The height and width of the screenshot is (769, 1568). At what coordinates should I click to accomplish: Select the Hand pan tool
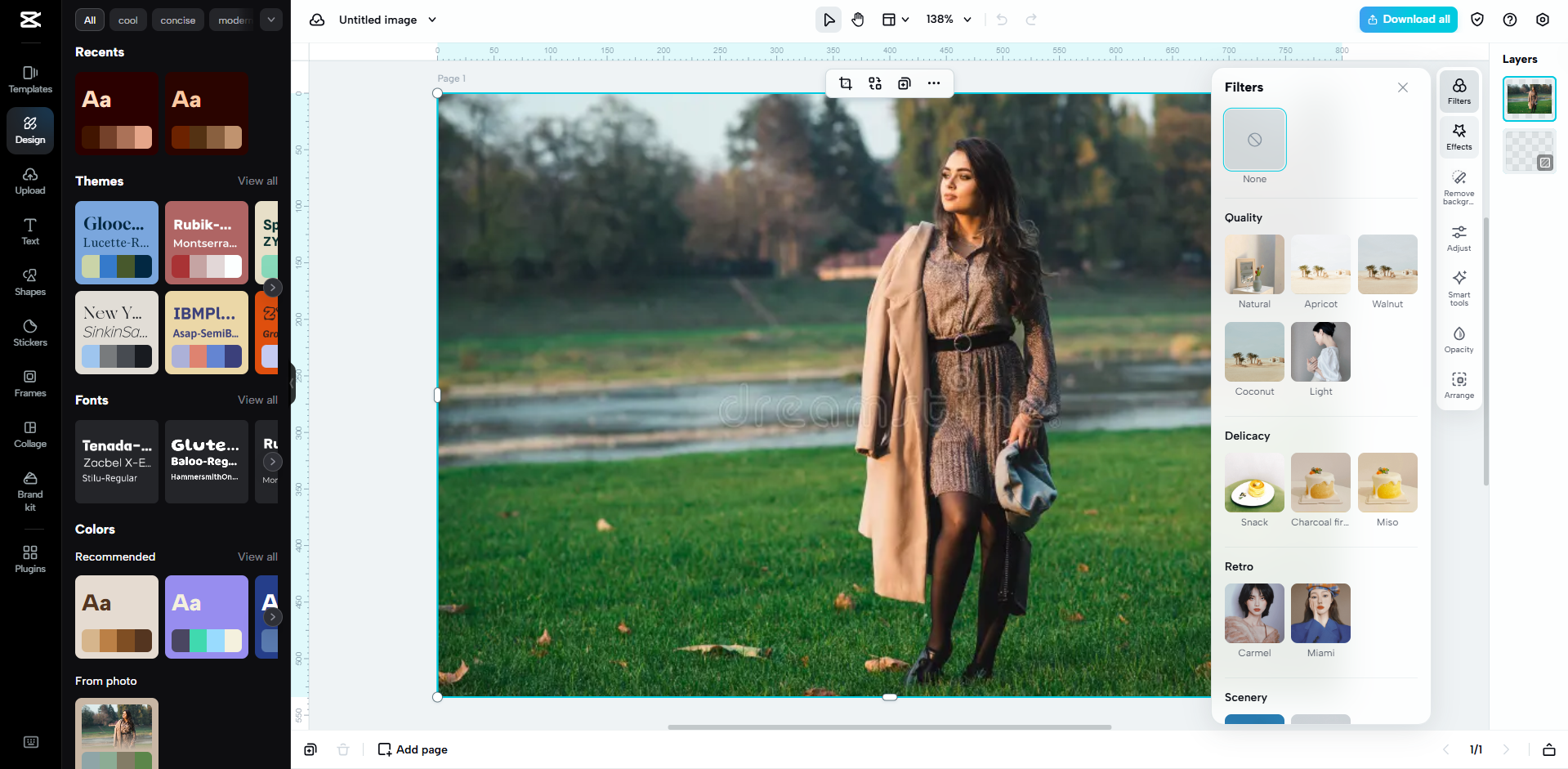point(858,20)
